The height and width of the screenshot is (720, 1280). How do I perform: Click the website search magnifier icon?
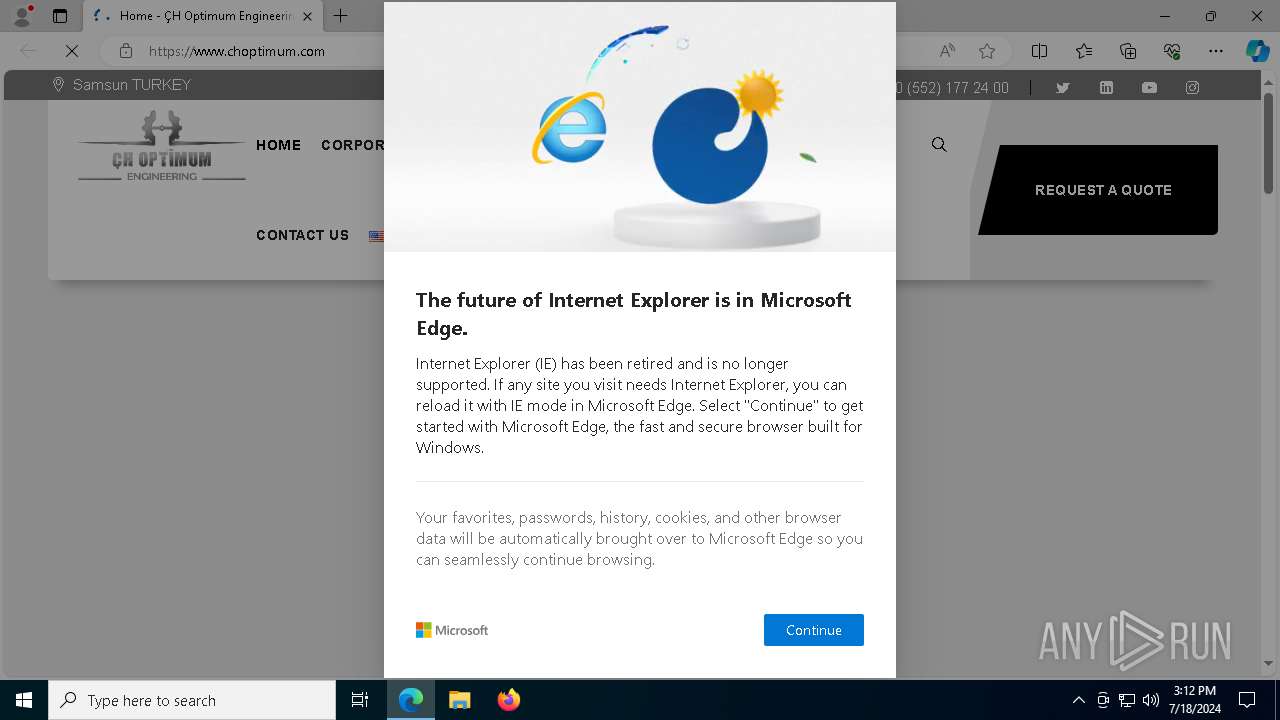pos(939,144)
